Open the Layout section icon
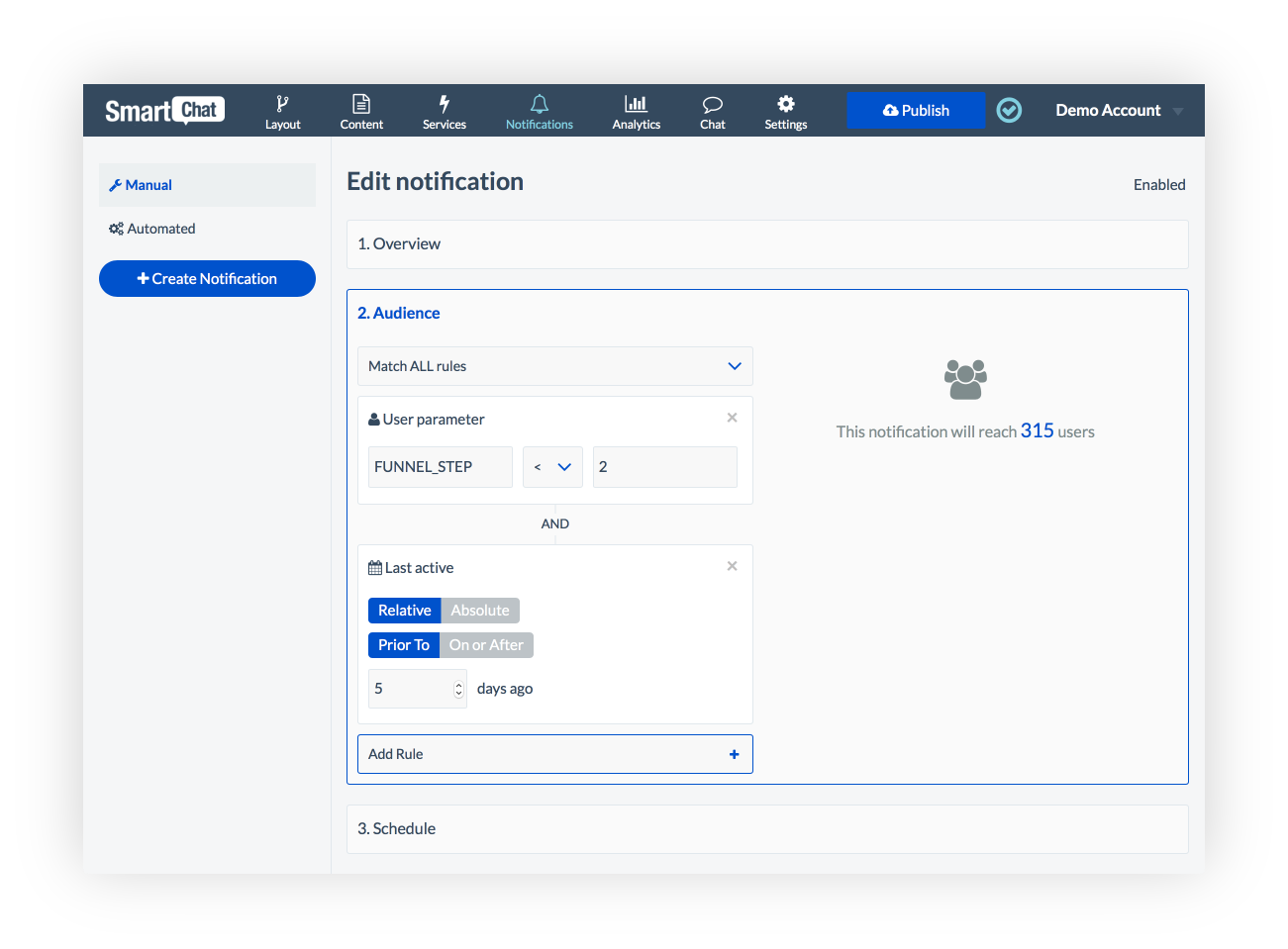The image size is (1288, 949). [282, 104]
